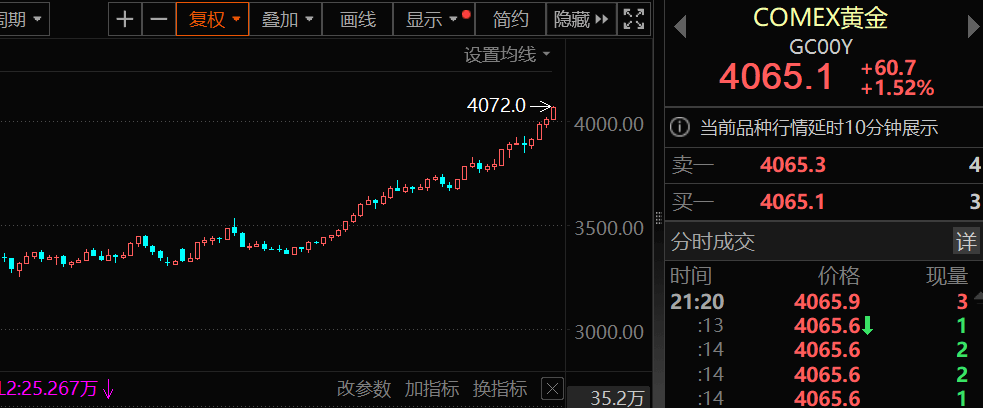Viewport: 983px width, 408px height.
Task: Click the plus zoom-in chart button
Action: click(x=124, y=19)
